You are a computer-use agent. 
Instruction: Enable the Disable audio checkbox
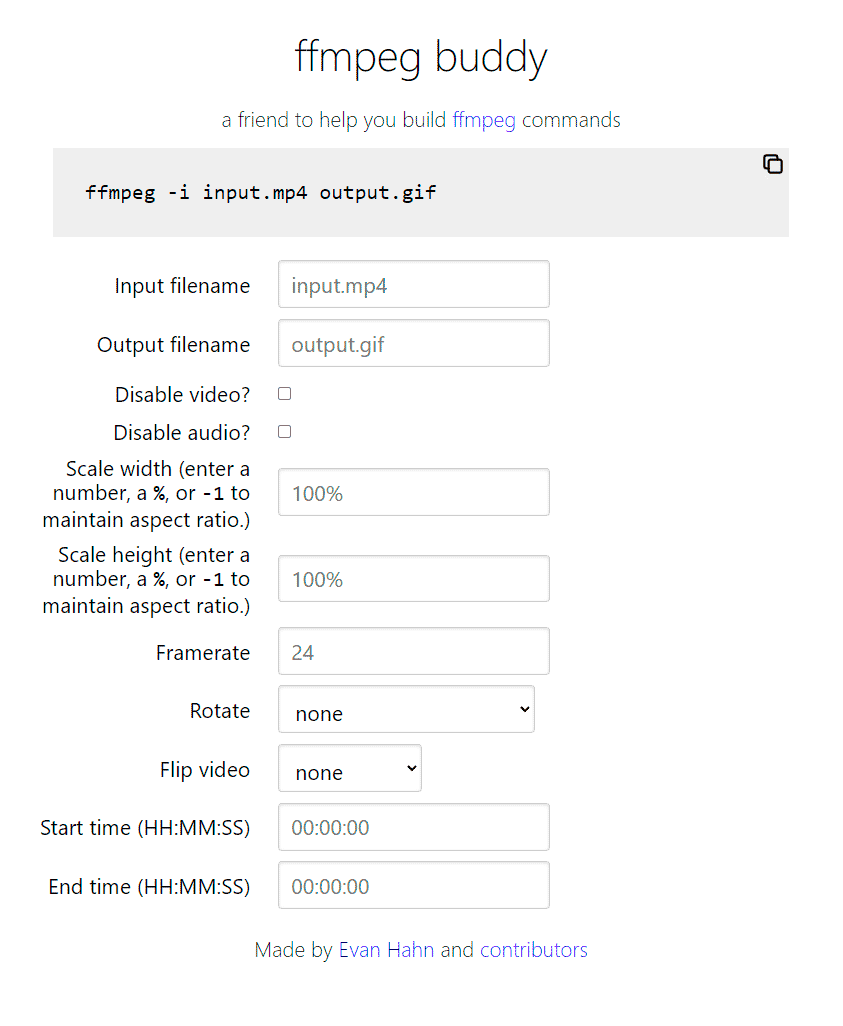point(284,432)
